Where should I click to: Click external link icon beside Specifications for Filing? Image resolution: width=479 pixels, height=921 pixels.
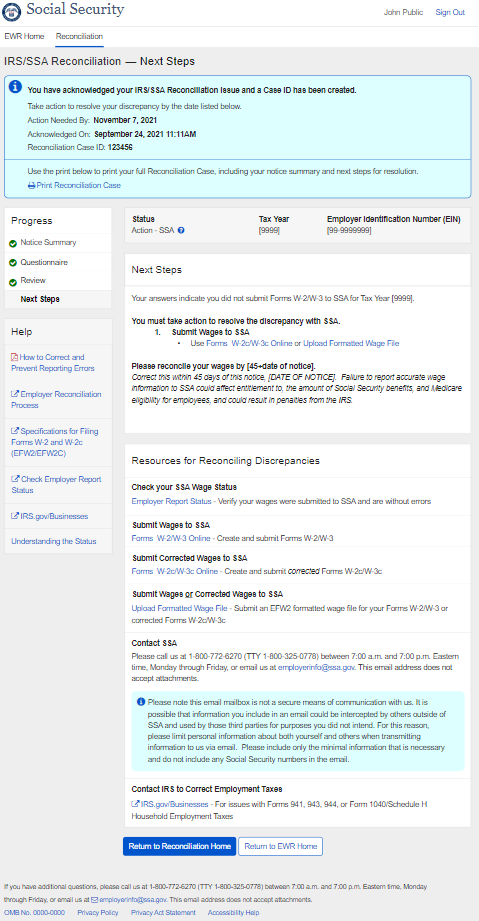coord(15,431)
